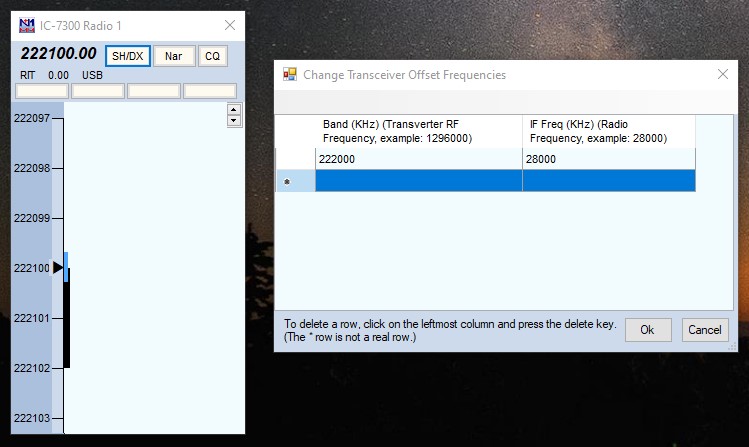
Task: Click 222097 on the bandmap scale
Action: (x=32, y=118)
